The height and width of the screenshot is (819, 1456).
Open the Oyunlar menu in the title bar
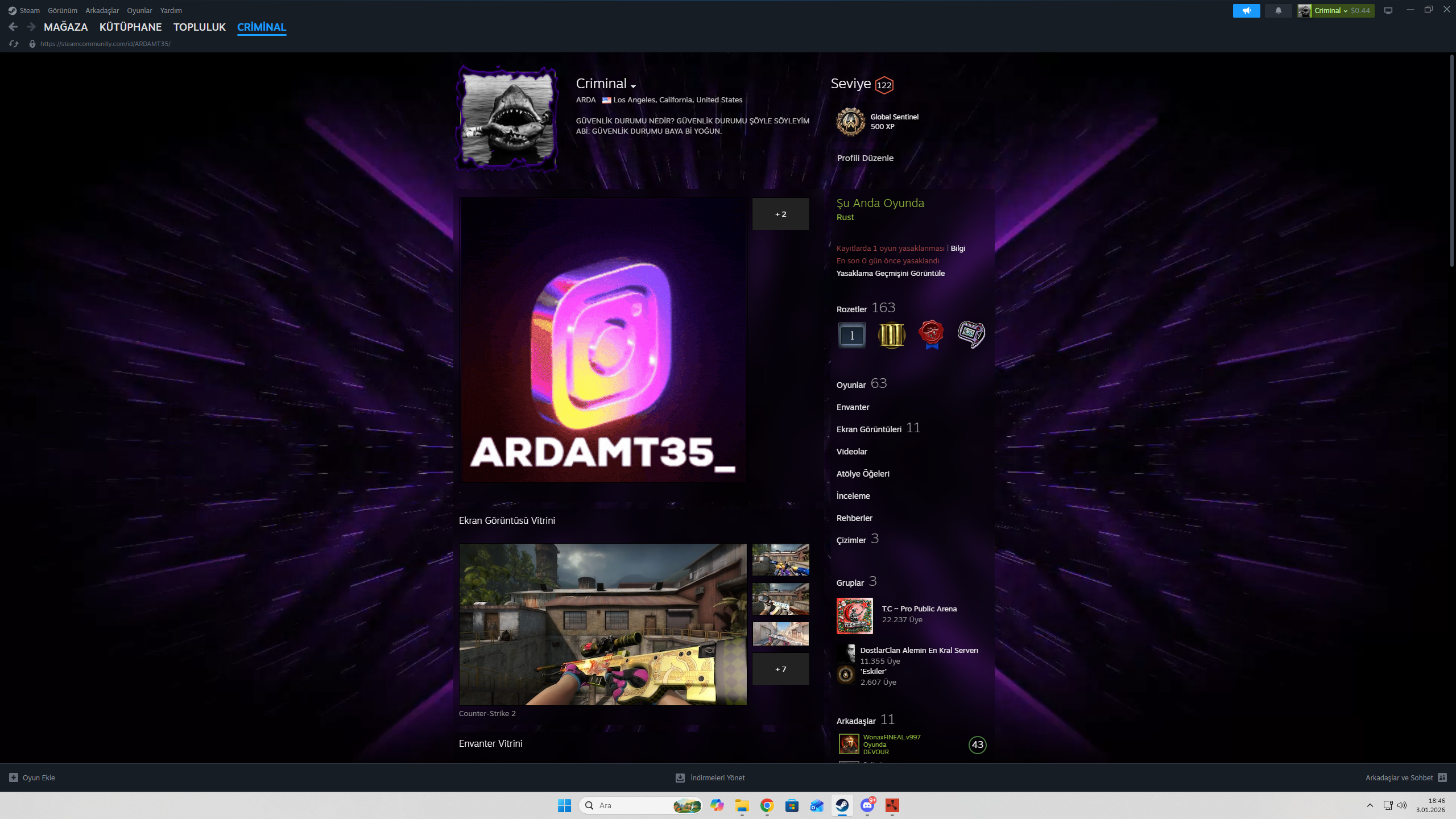[x=139, y=10]
